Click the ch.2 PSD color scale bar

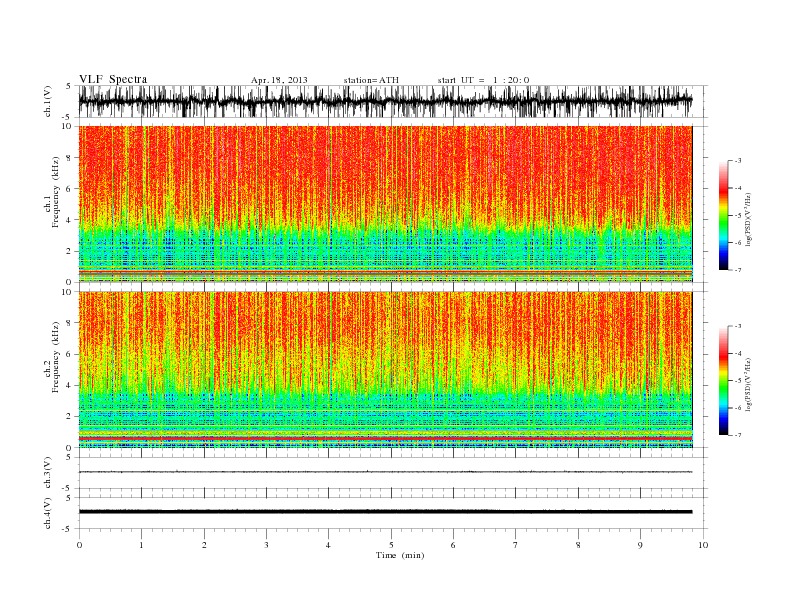[723, 380]
